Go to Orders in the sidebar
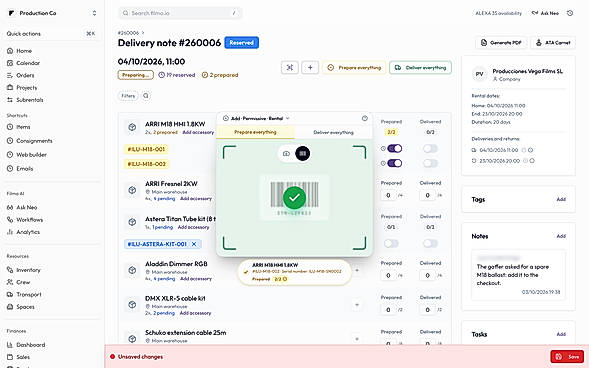 tap(21, 75)
